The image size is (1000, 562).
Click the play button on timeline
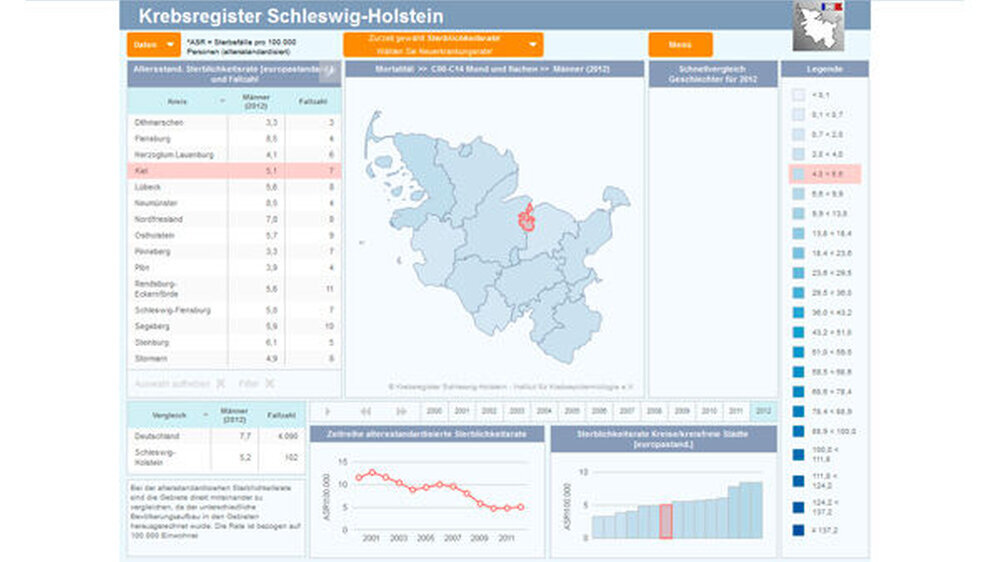point(328,411)
